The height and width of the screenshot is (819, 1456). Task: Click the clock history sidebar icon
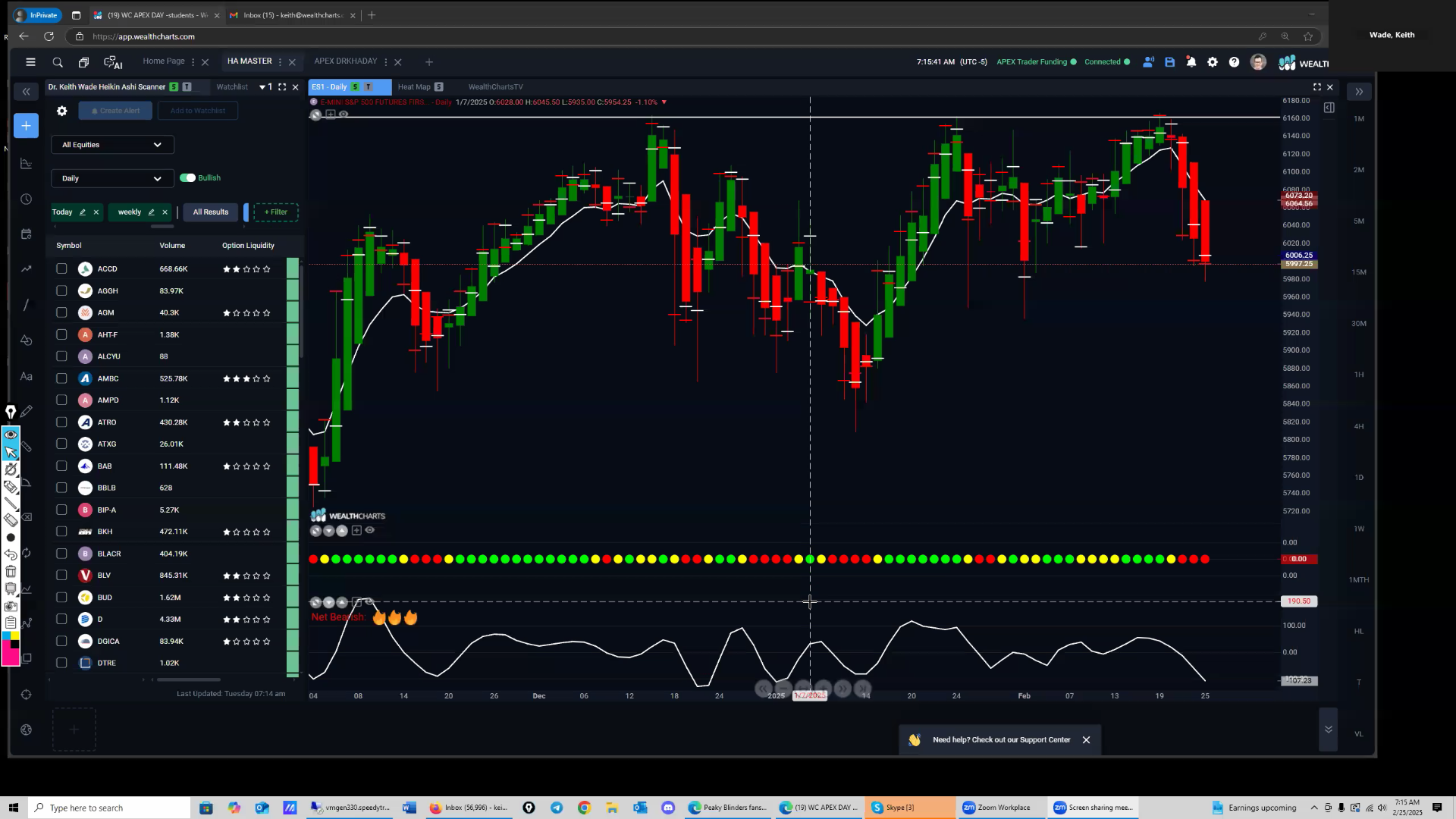point(26,199)
